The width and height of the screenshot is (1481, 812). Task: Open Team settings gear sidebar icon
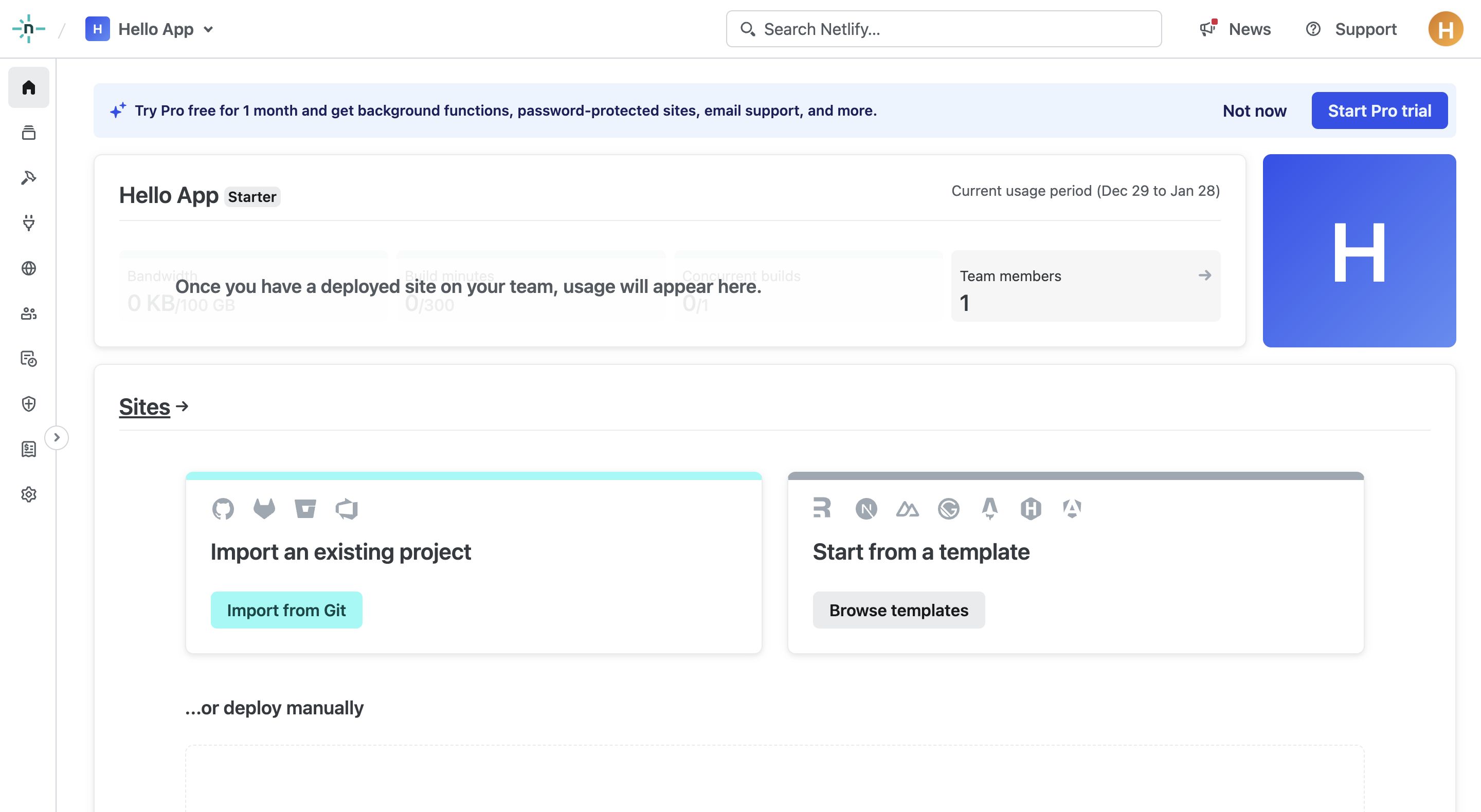[29, 494]
